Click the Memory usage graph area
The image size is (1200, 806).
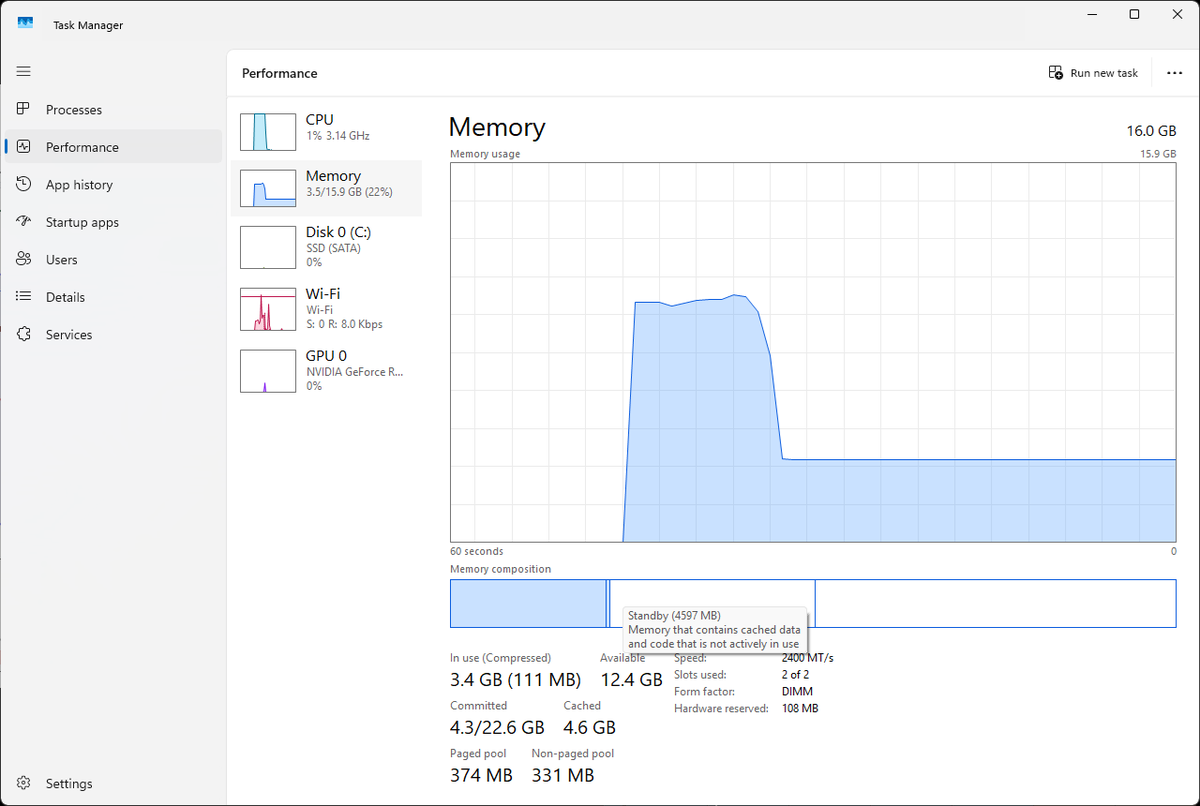[813, 352]
